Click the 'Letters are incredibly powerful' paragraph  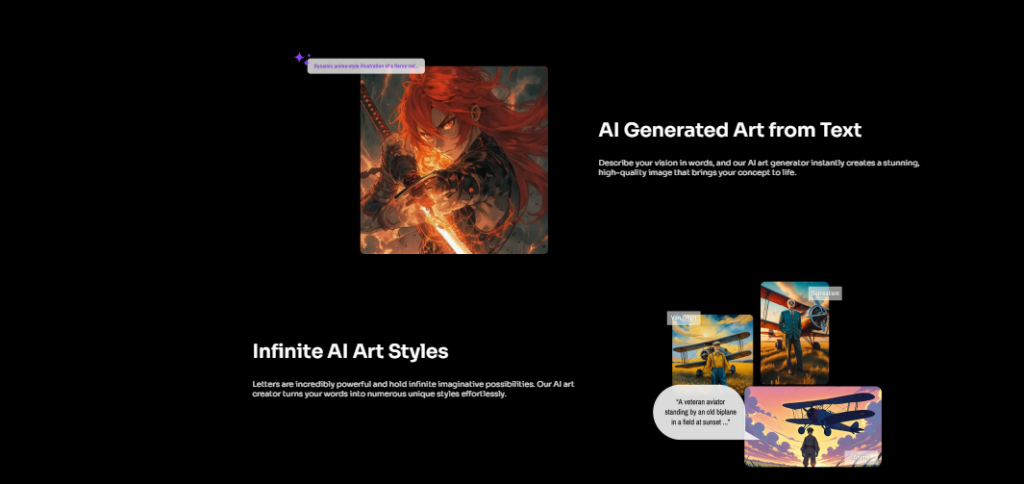413,389
